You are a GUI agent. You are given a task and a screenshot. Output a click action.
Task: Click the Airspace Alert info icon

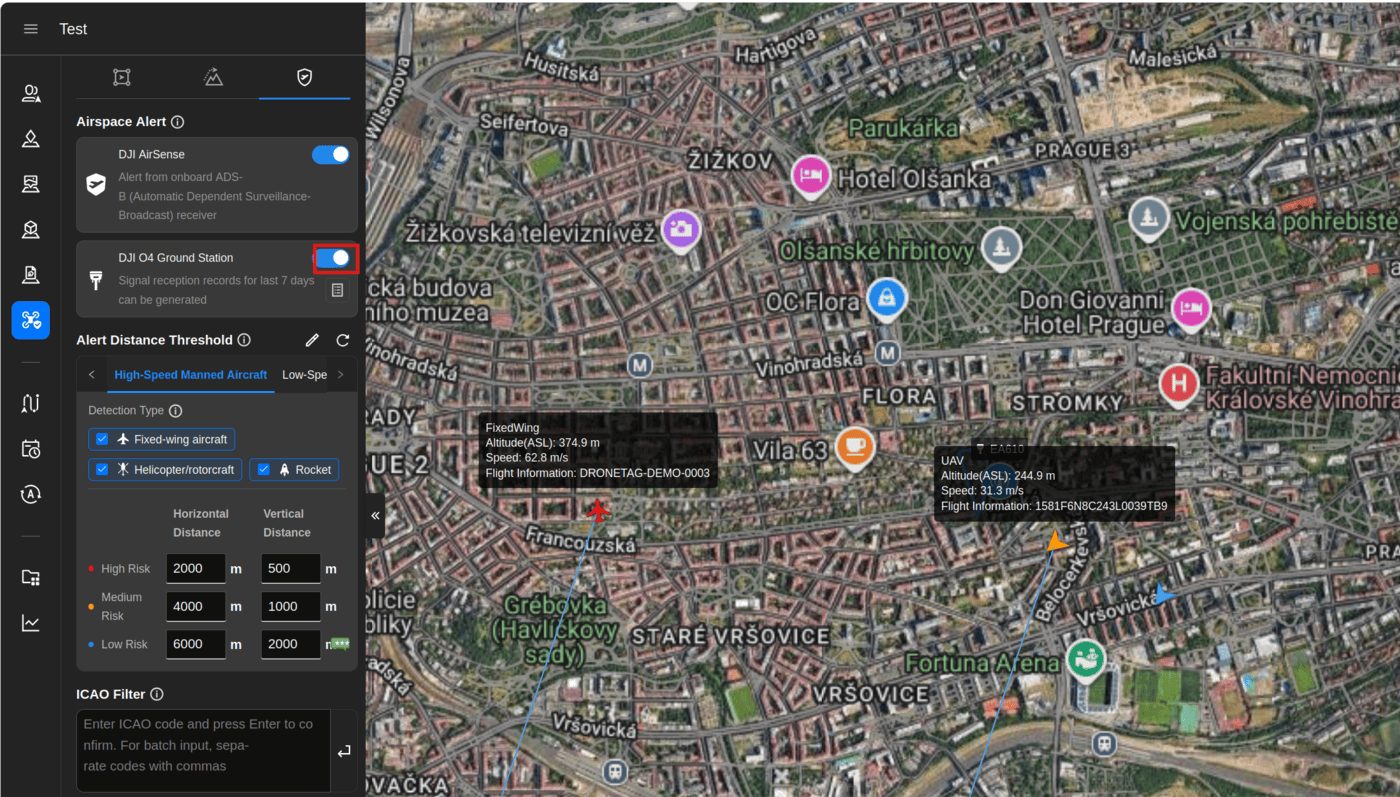(177, 122)
